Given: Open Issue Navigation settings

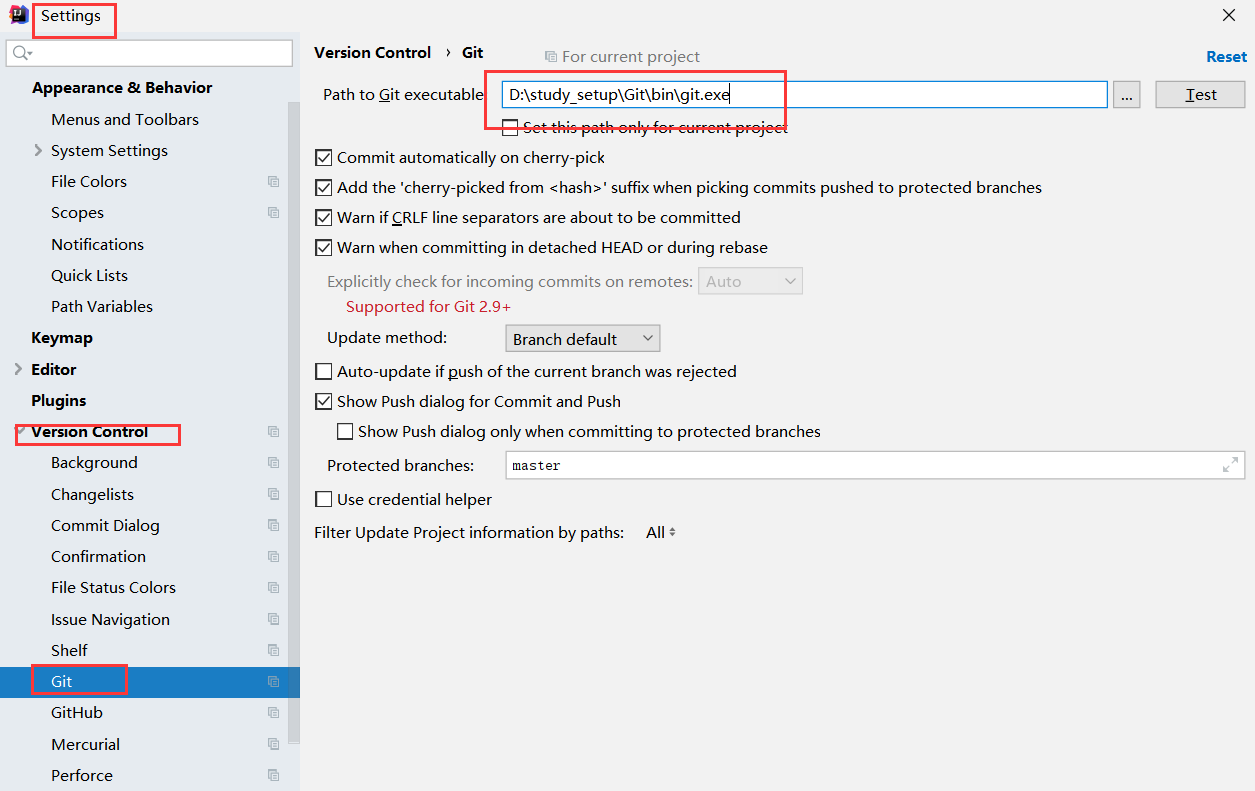Looking at the screenshot, I should [110, 620].
